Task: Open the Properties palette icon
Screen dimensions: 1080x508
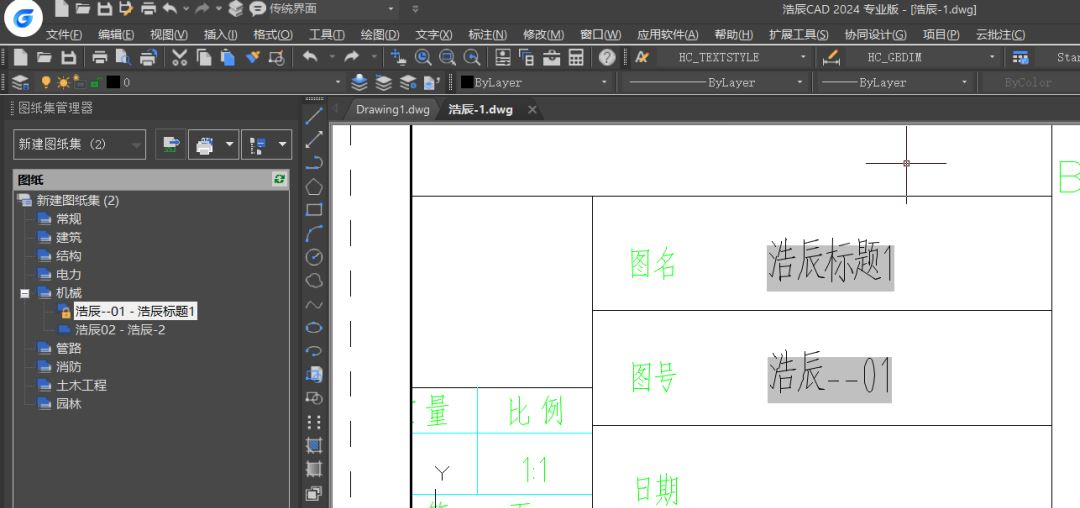Action: point(503,57)
